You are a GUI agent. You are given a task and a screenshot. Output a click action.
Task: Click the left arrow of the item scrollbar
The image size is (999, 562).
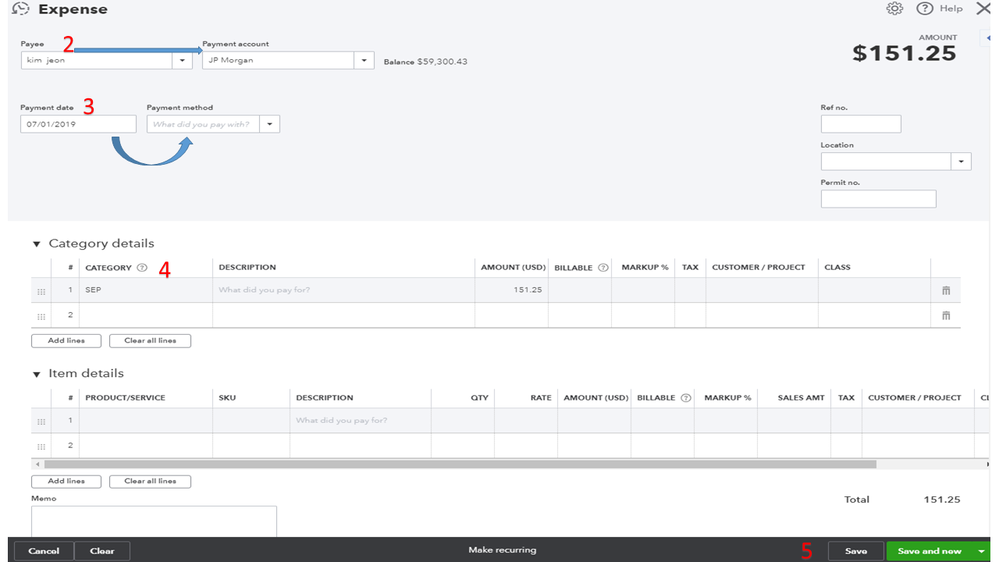[x=38, y=465]
